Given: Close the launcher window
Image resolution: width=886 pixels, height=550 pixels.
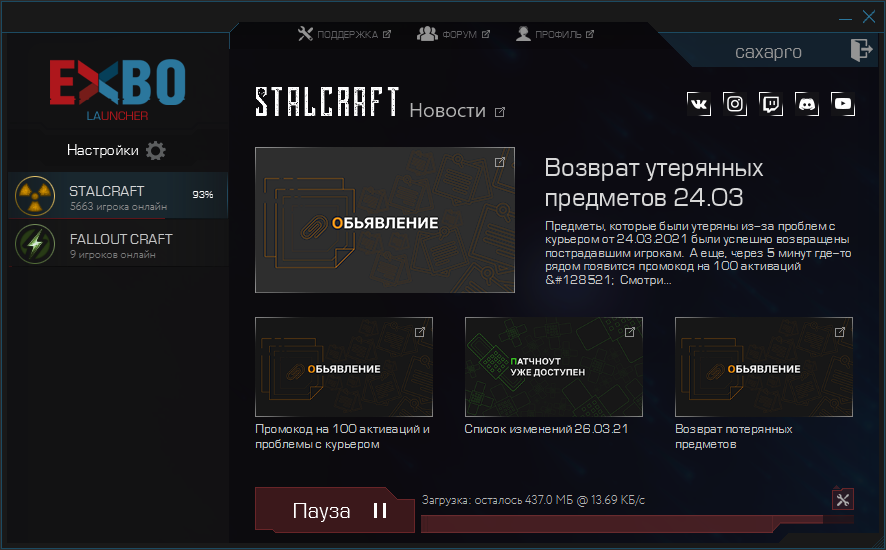Looking at the screenshot, I should pos(869,17).
